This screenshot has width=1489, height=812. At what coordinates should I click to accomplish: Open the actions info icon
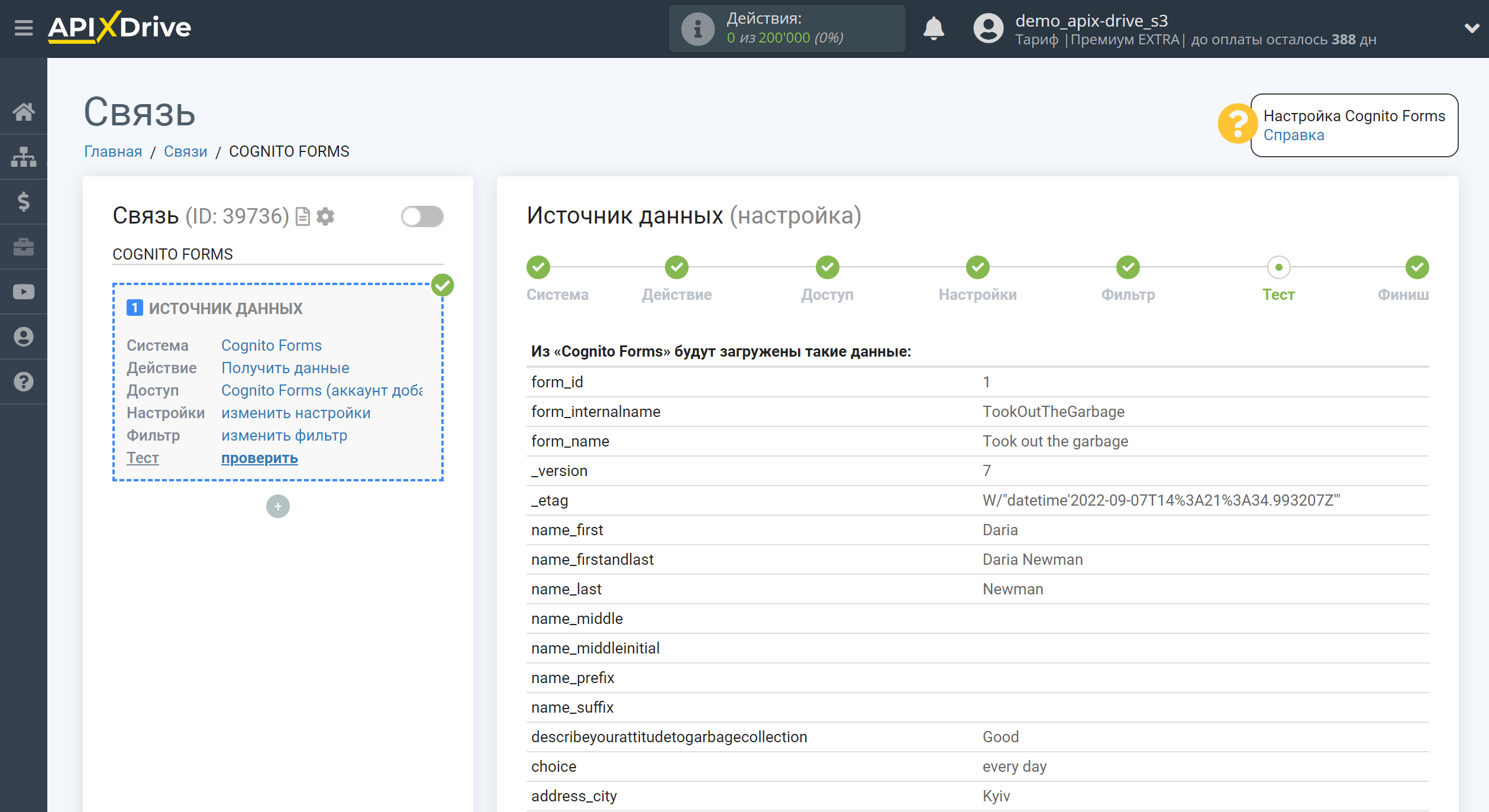697,28
